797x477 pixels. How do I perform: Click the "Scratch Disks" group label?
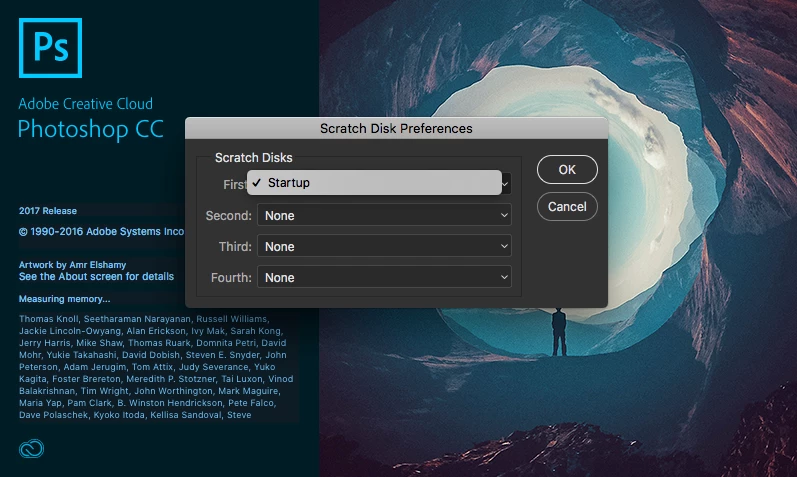pos(254,158)
